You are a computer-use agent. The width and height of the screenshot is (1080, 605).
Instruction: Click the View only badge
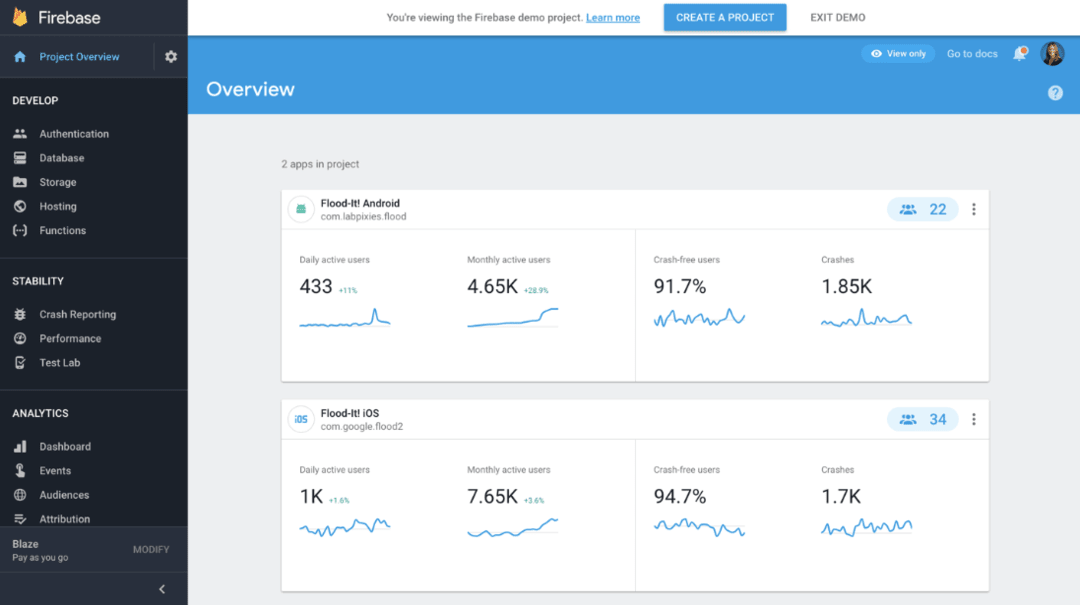pos(897,53)
